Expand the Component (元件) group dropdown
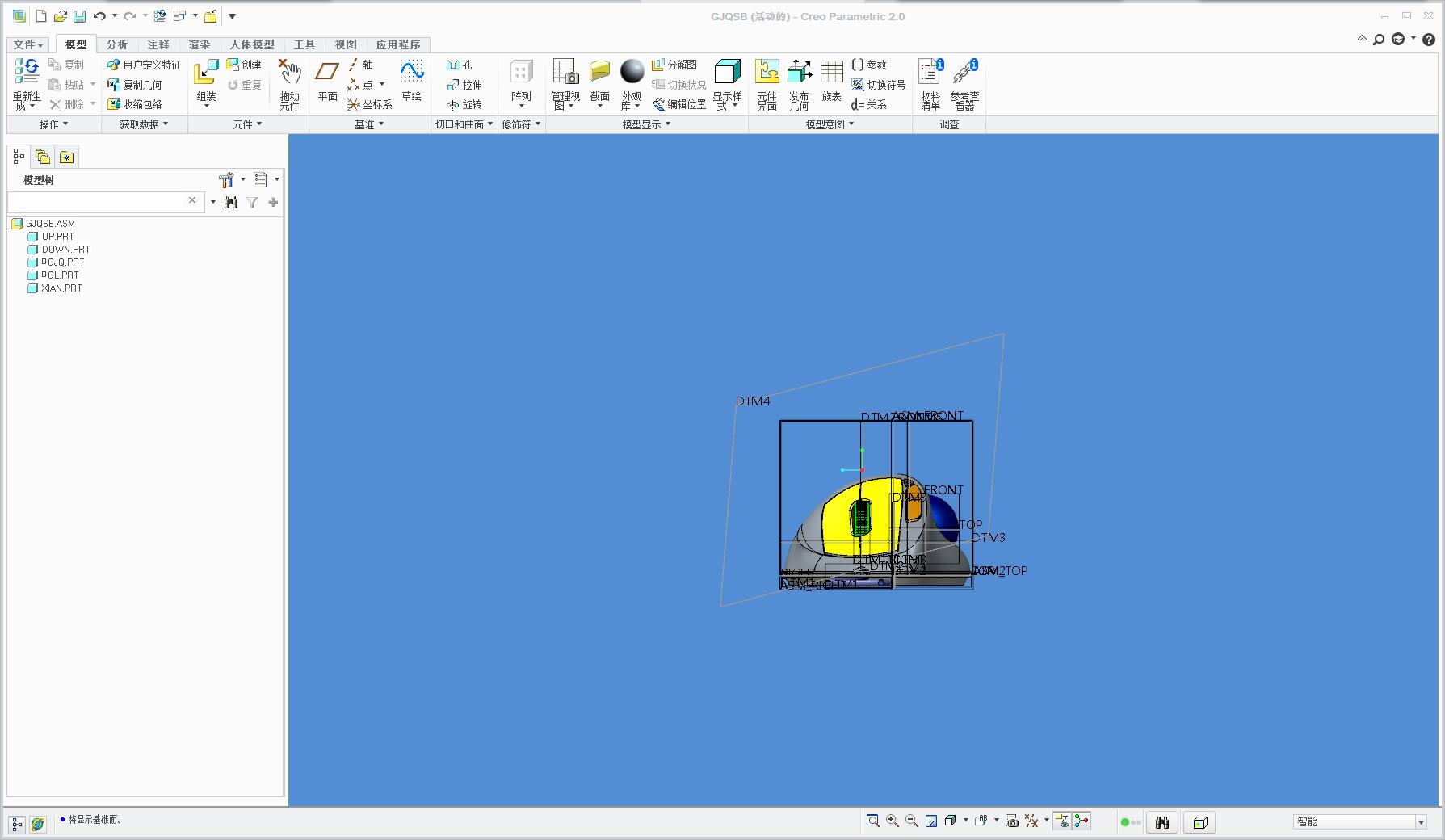Viewport: 1445px width, 840px height. (247, 124)
